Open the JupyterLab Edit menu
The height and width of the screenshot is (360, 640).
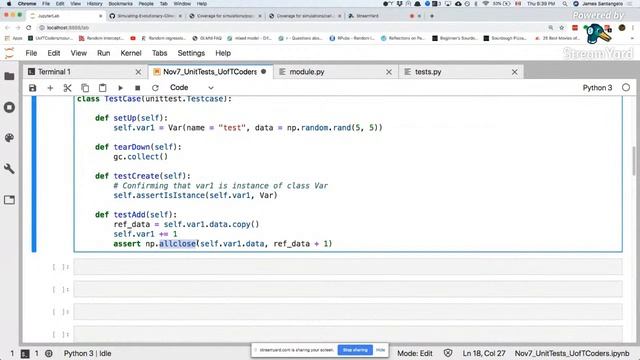coord(53,53)
